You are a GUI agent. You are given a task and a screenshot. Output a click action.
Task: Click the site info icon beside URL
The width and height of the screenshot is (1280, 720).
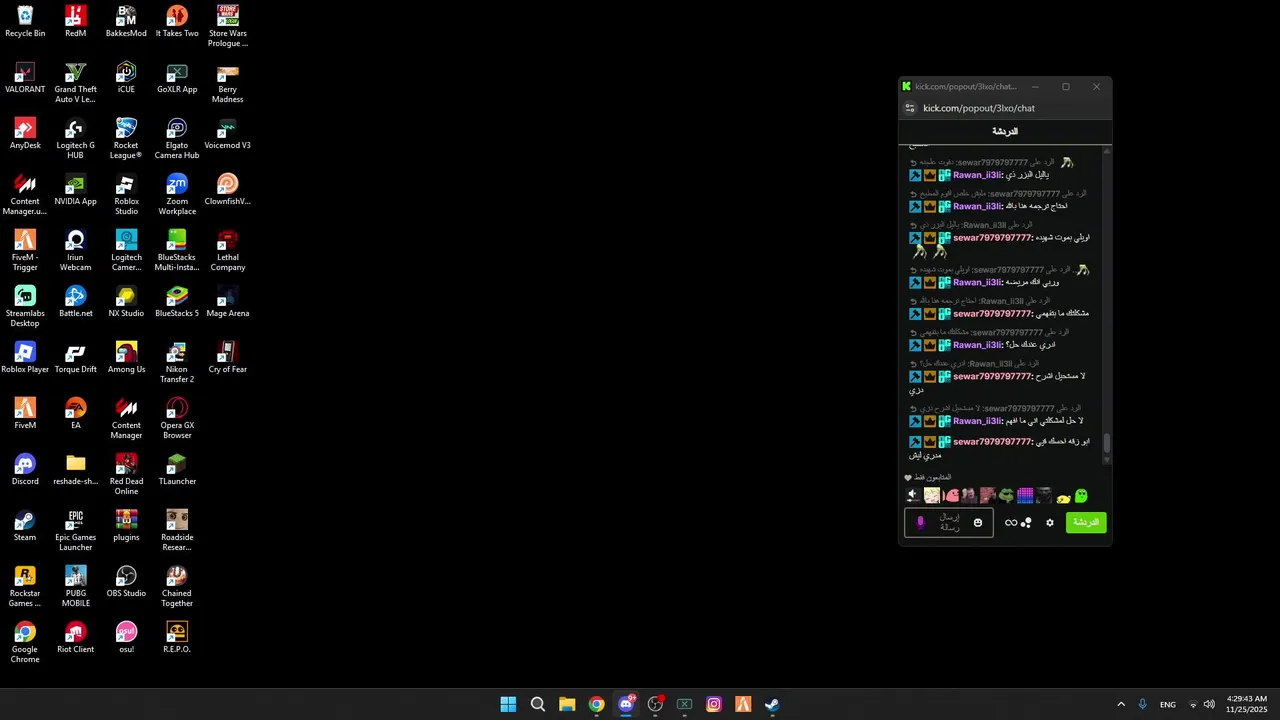click(910, 108)
